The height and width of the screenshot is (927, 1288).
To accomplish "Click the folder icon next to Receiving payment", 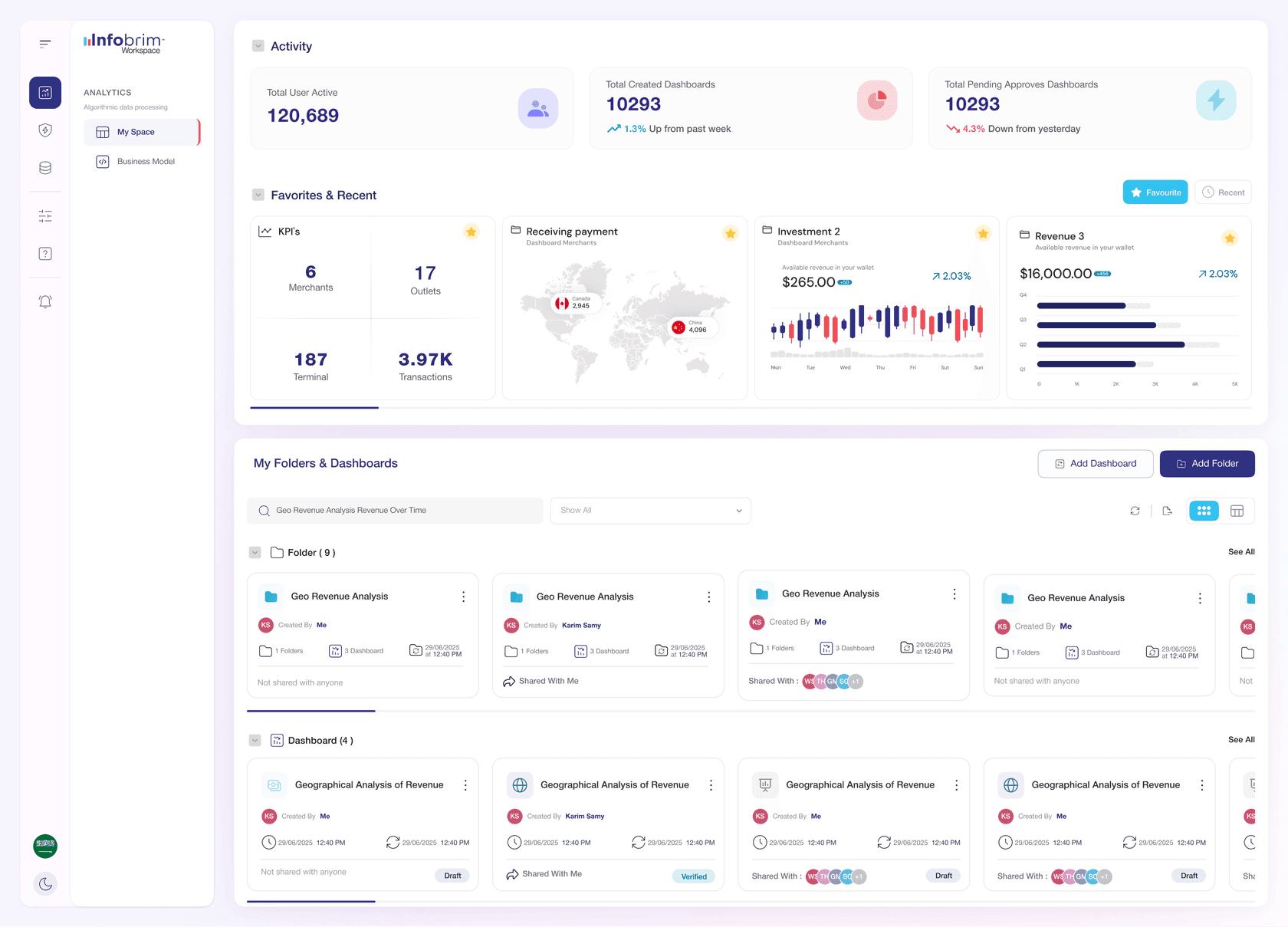I will (516, 230).
